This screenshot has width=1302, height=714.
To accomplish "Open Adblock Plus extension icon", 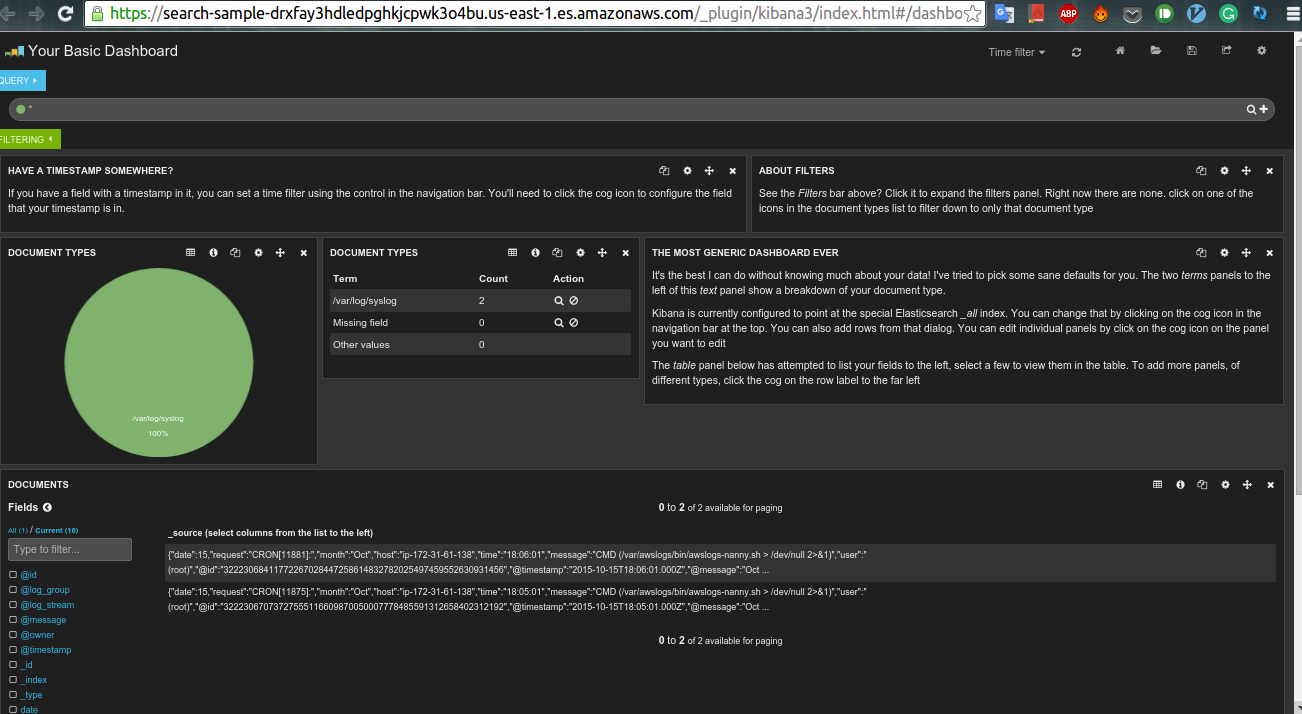I will point(1068,14).
